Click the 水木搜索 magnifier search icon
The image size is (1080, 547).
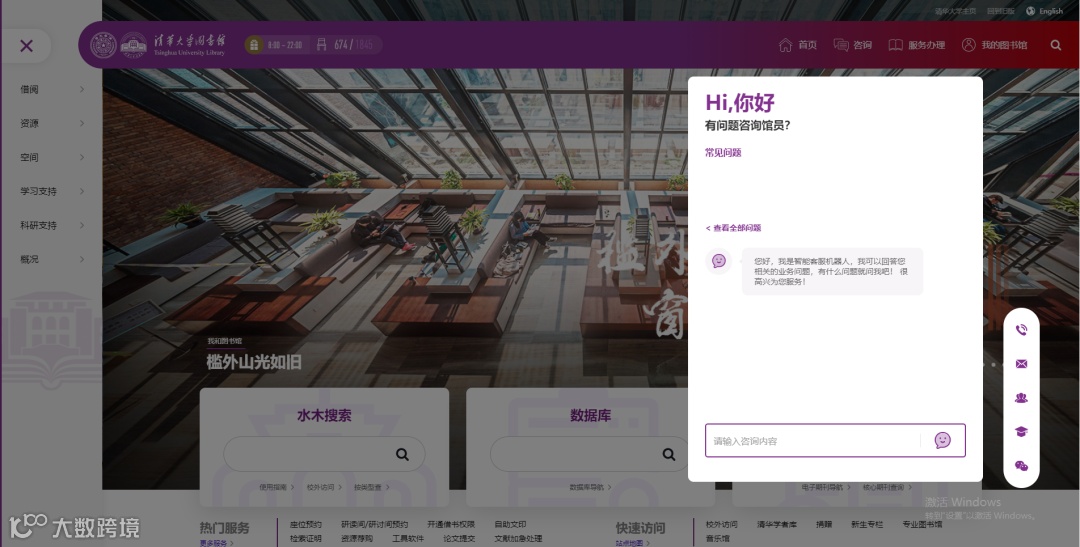[402, 454]
